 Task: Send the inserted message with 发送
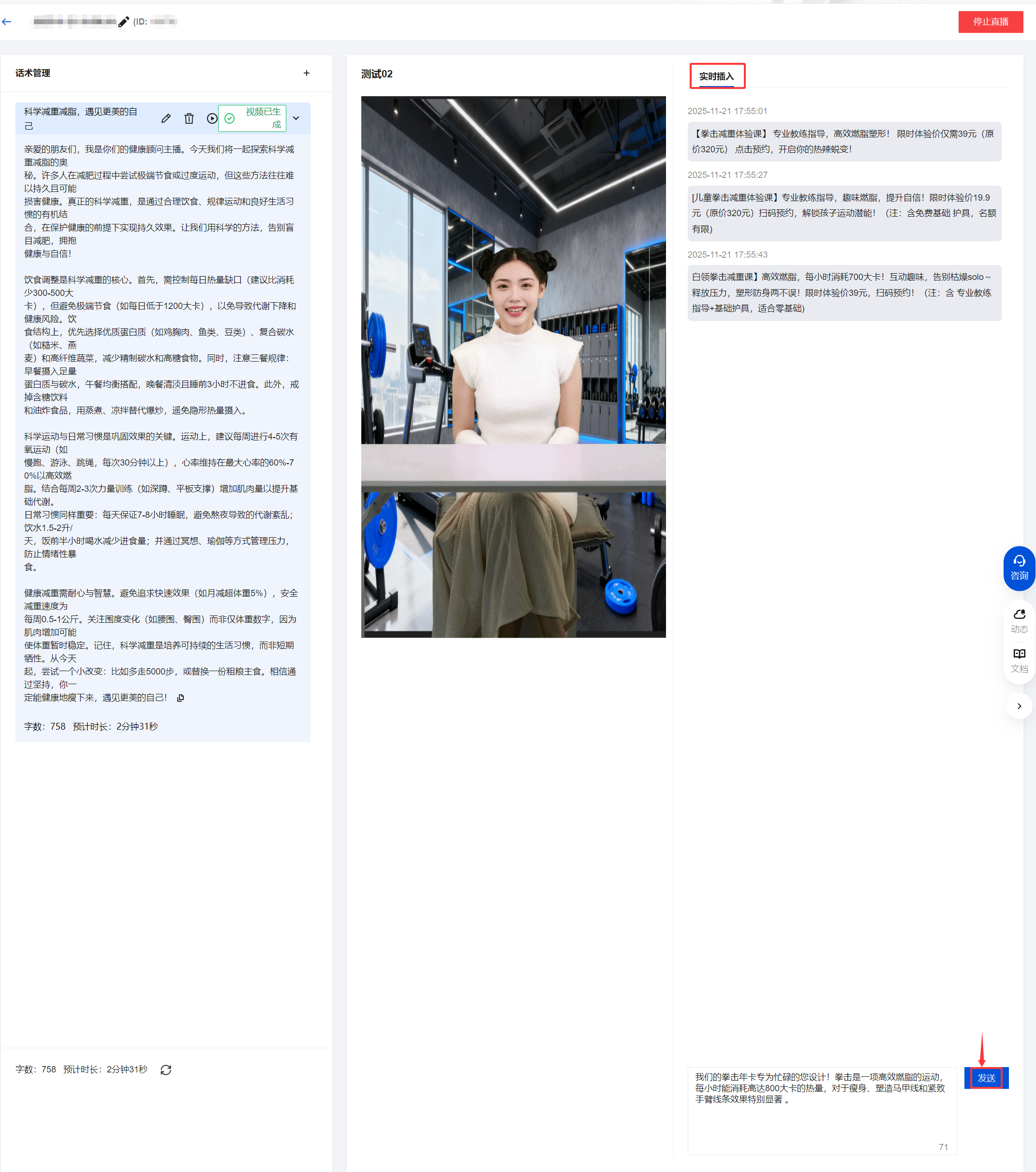(986, 1078)
